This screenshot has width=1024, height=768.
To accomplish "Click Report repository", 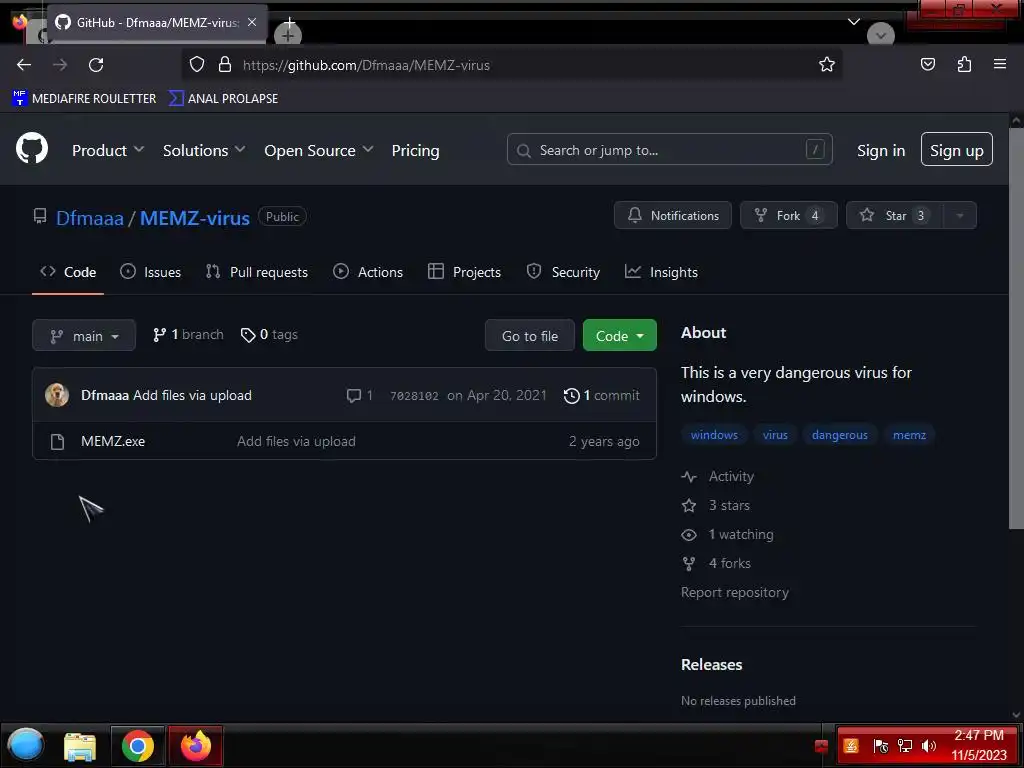I will (735, 592).
